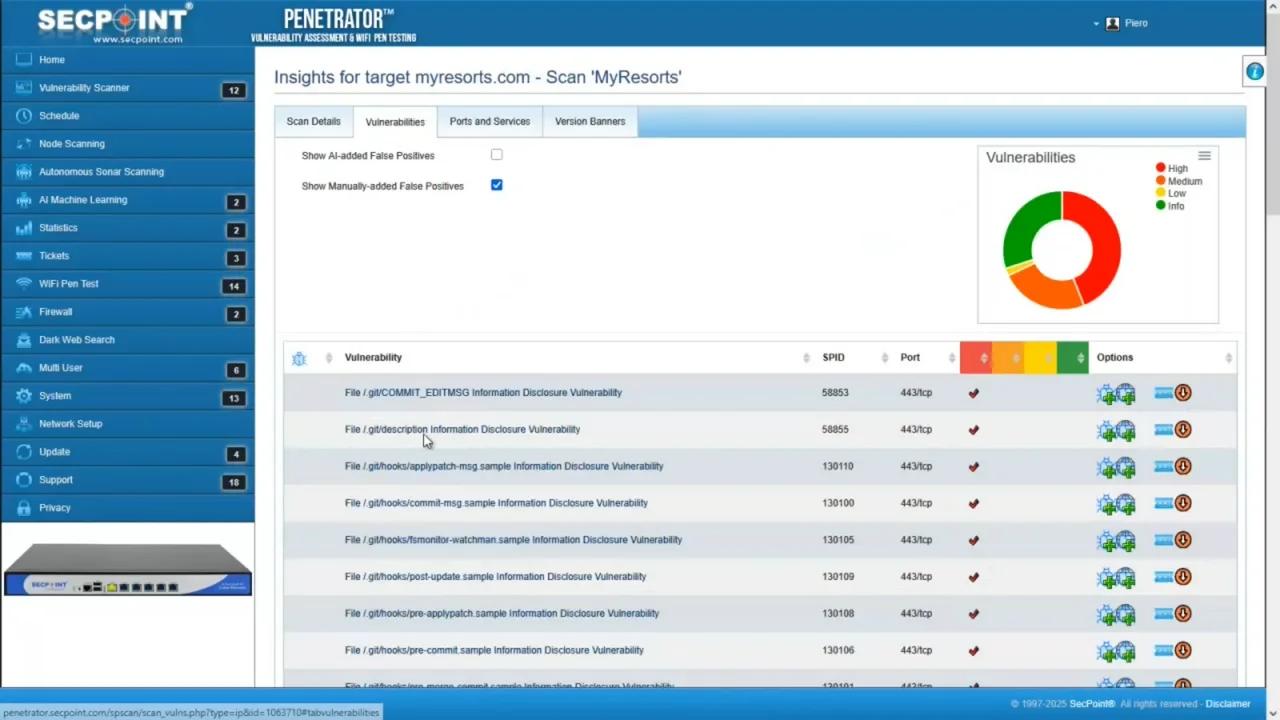Viewport: 1280px width, 720px height.
Task: Add the COMMIT_EDITMSG vulnerability as false positive
Action: pos(1107,392)
